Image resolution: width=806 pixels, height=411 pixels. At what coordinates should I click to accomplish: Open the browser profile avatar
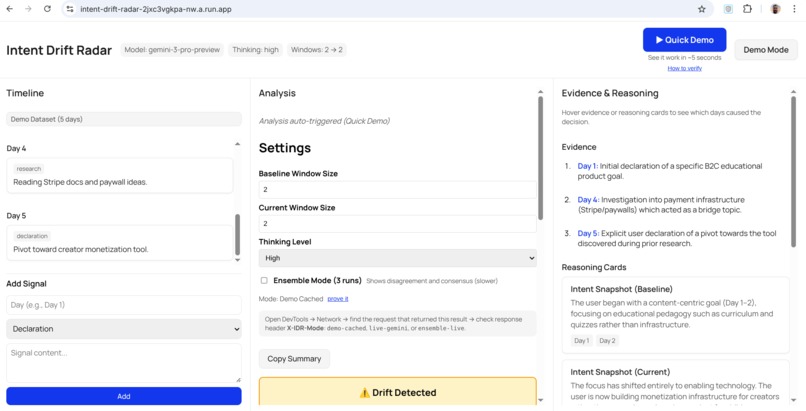point(775,9)
